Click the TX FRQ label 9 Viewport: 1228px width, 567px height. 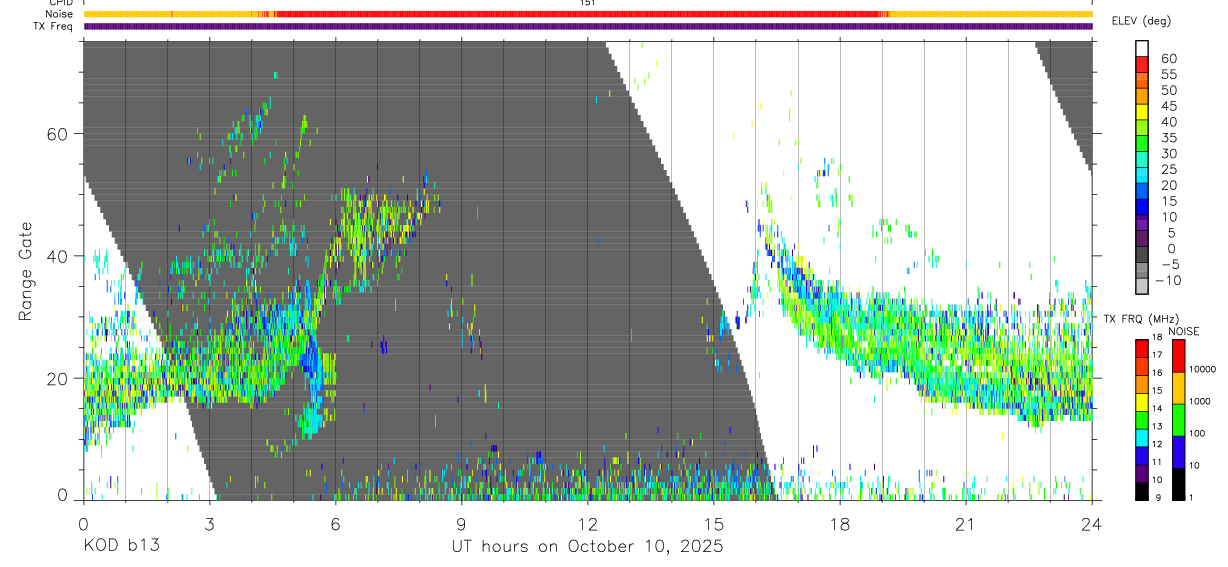[x=1156, y=498]
